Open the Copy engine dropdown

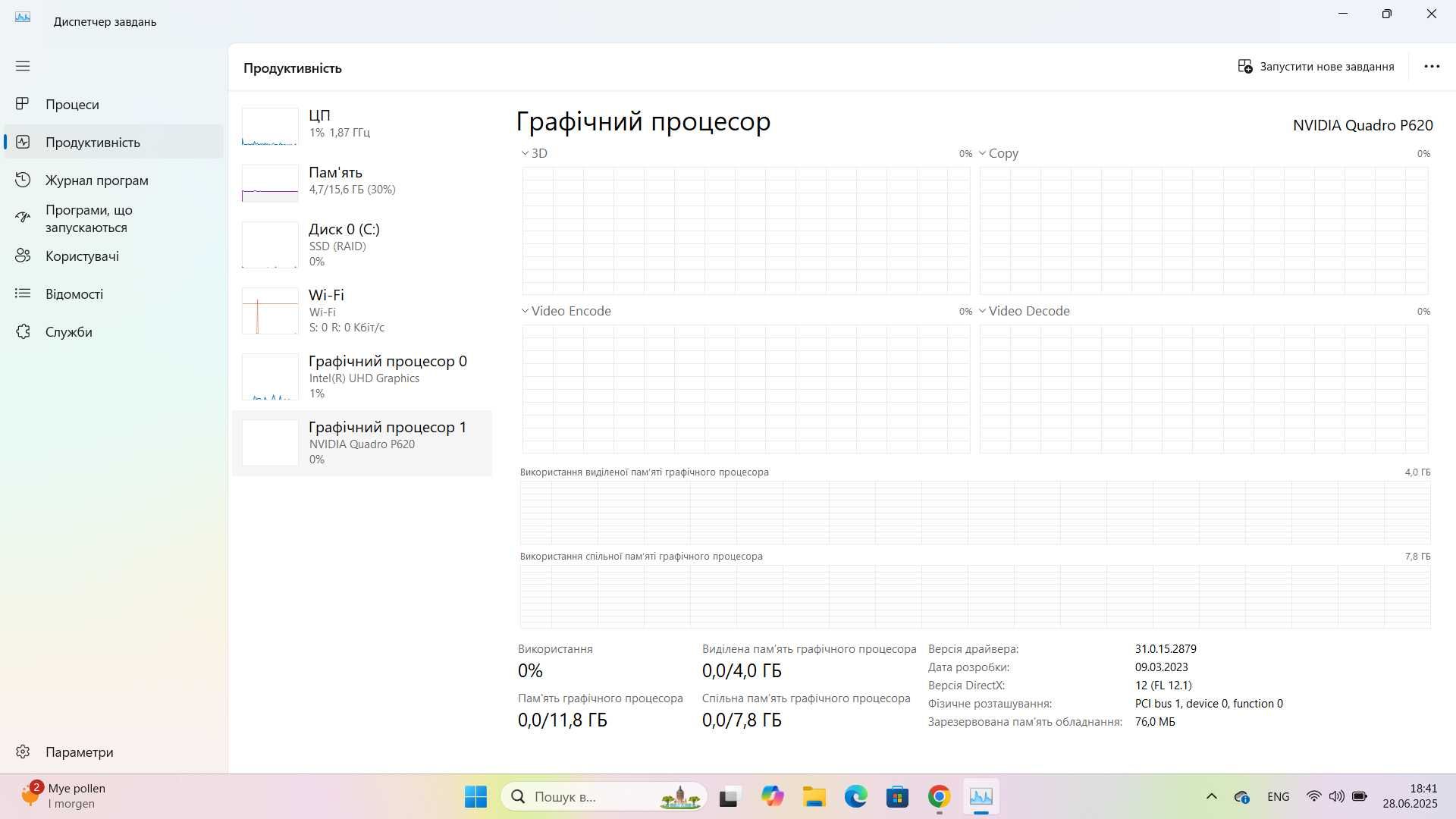coord(999,153)
